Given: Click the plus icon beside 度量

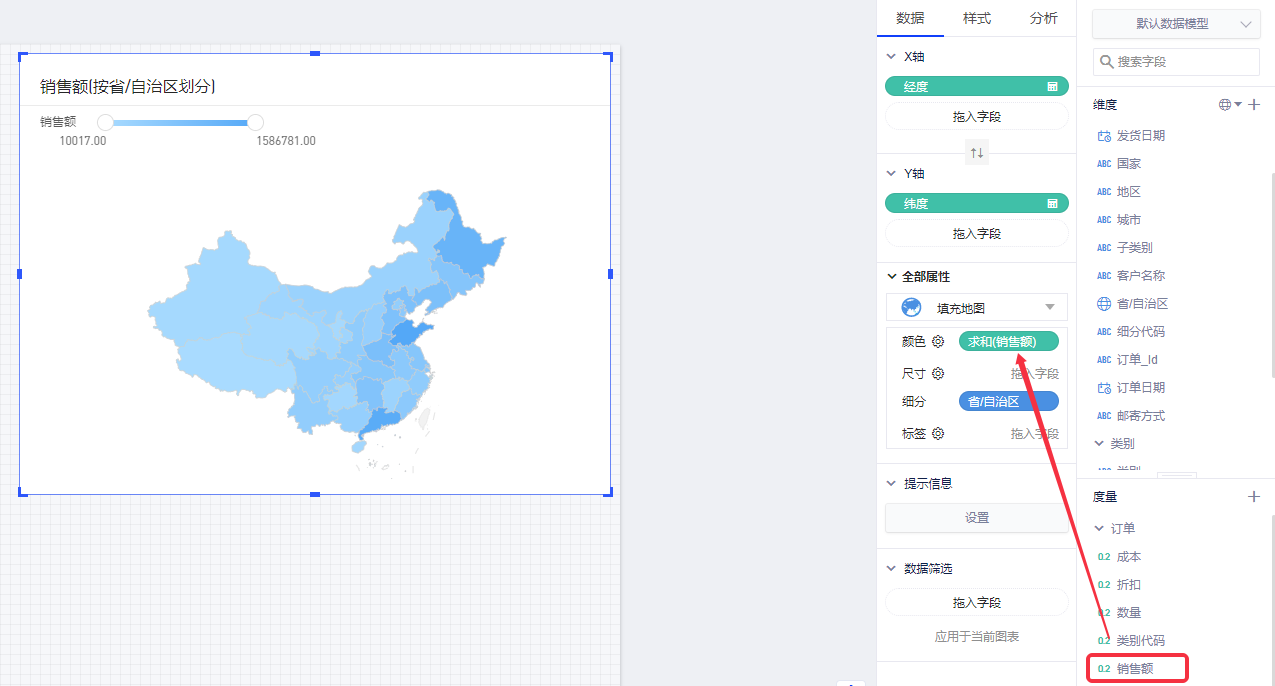Looking at the screenshot, I should tap(1255, 497).
